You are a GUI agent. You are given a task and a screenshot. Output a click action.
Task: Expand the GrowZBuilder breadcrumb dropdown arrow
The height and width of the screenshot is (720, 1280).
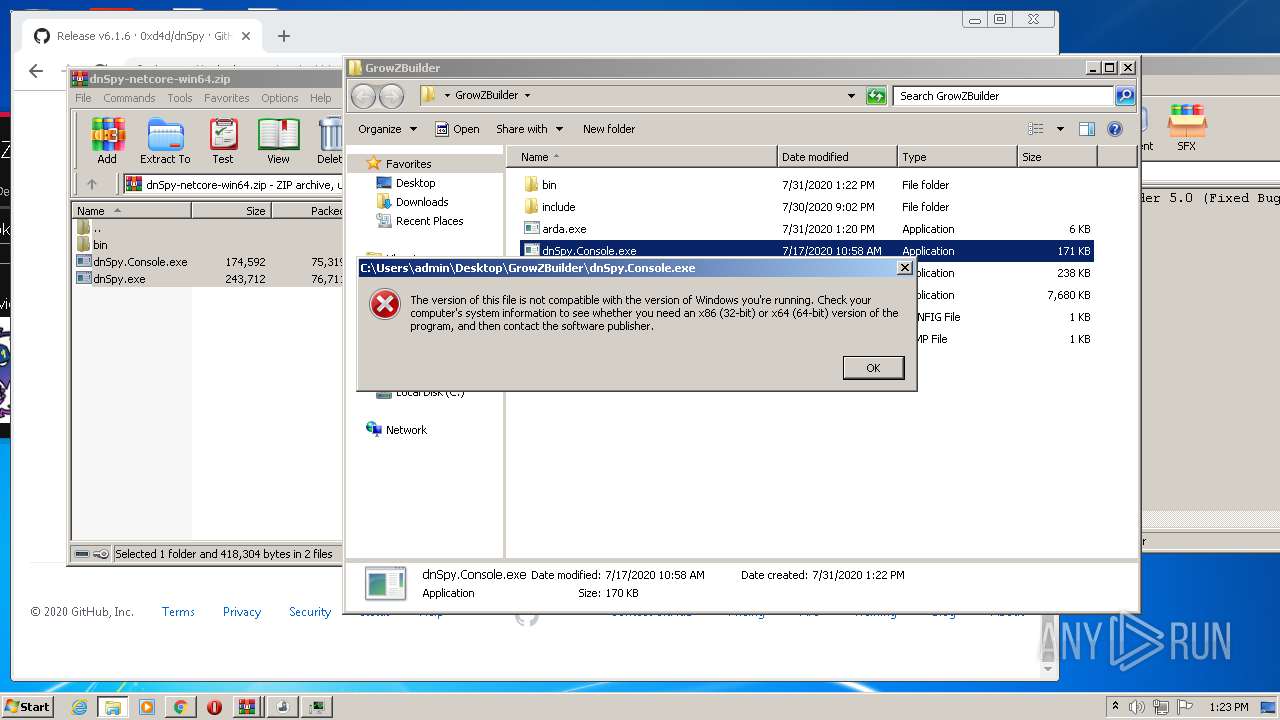coord(527,96)
